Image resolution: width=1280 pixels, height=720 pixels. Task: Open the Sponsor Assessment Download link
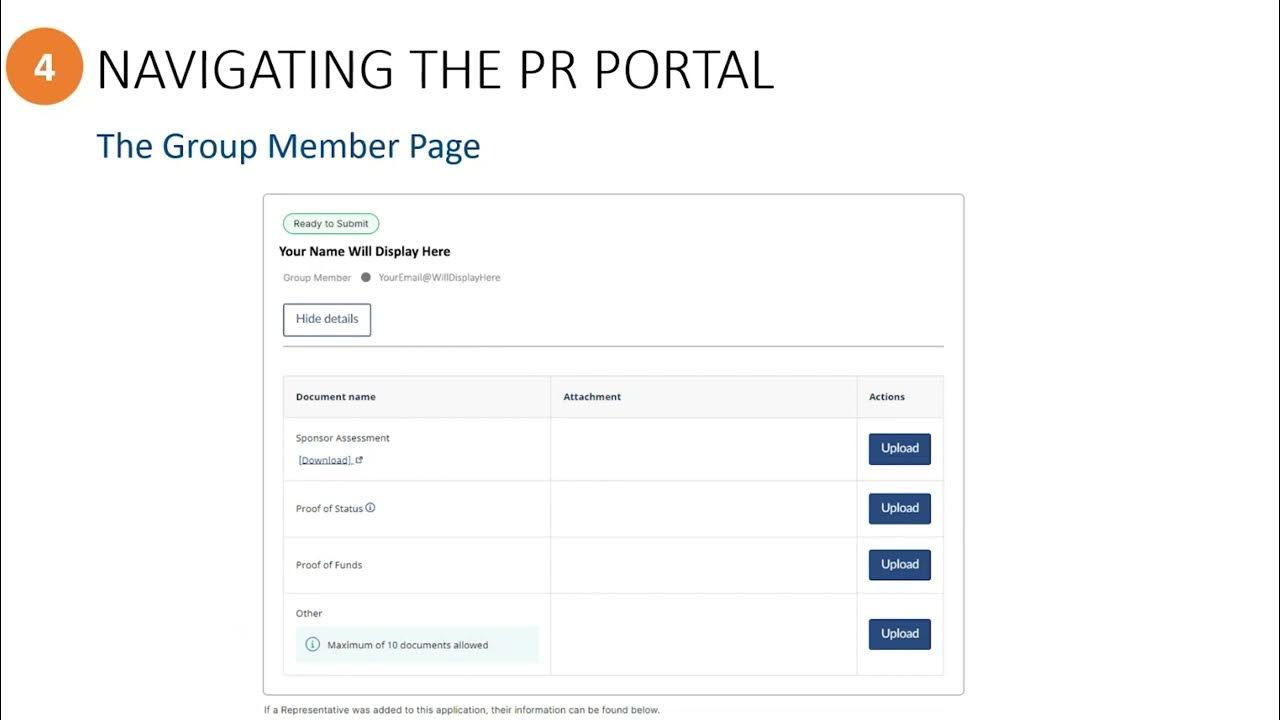point(325,460)
